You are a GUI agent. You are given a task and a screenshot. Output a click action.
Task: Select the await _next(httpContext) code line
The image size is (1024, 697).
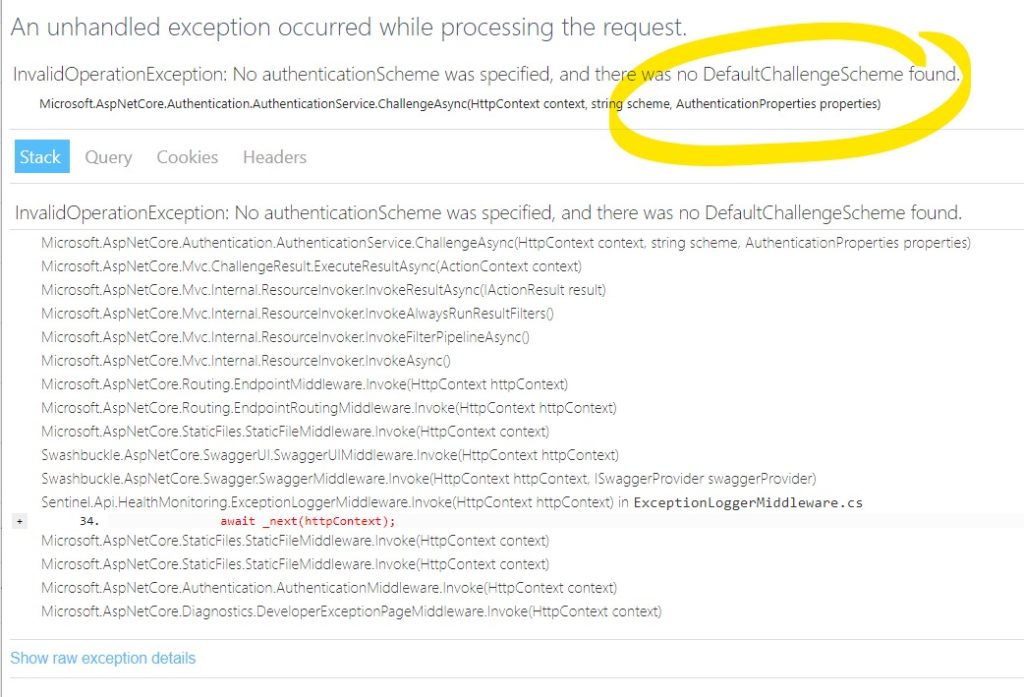point(308,521)
